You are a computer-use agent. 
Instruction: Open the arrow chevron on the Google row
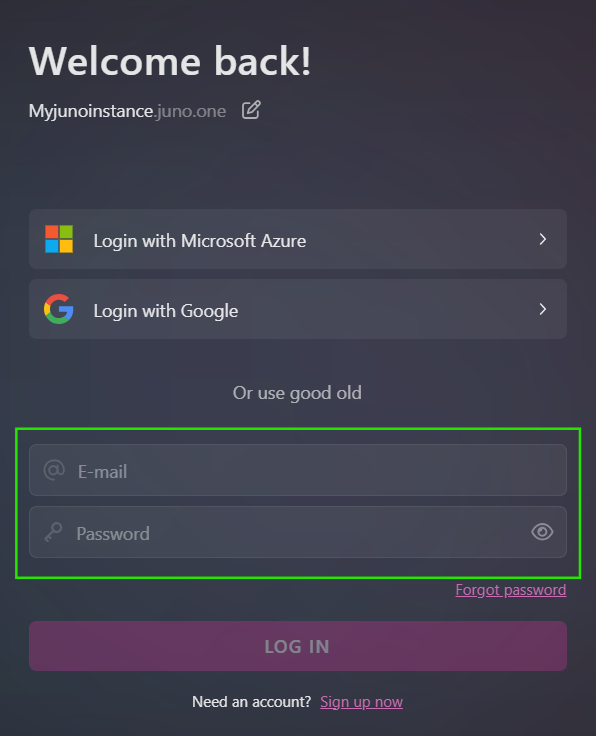[543, 309]
